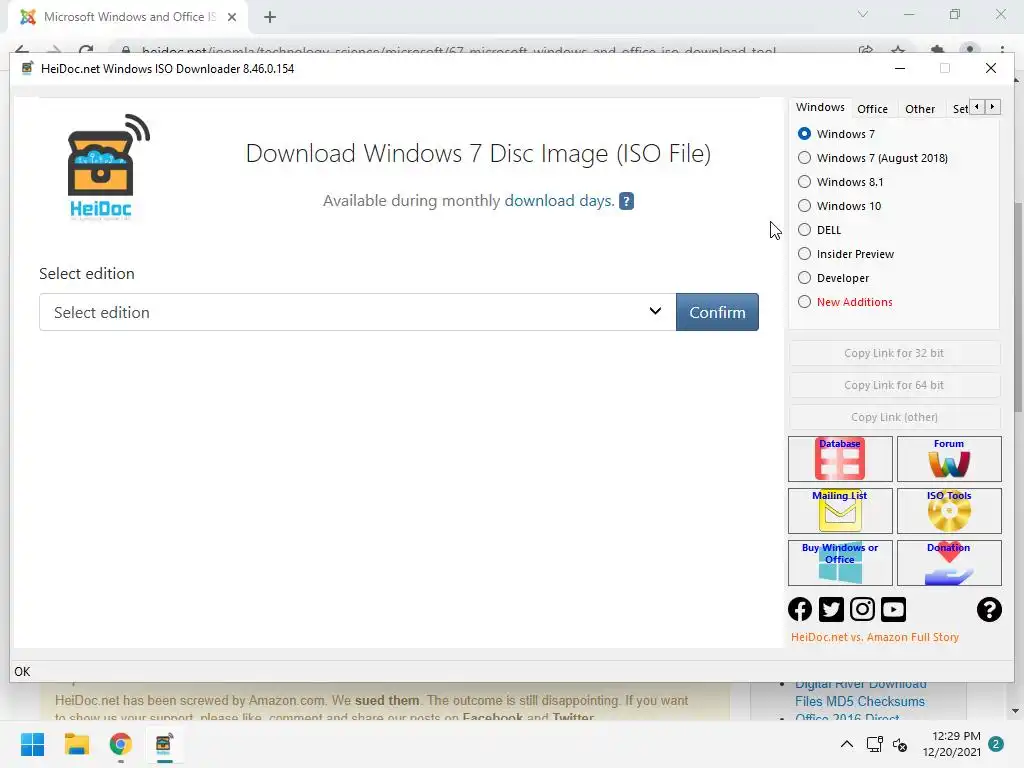
Task: Click Copy Link (other) button
Action: pyautogui.click(x=894, y=417)
